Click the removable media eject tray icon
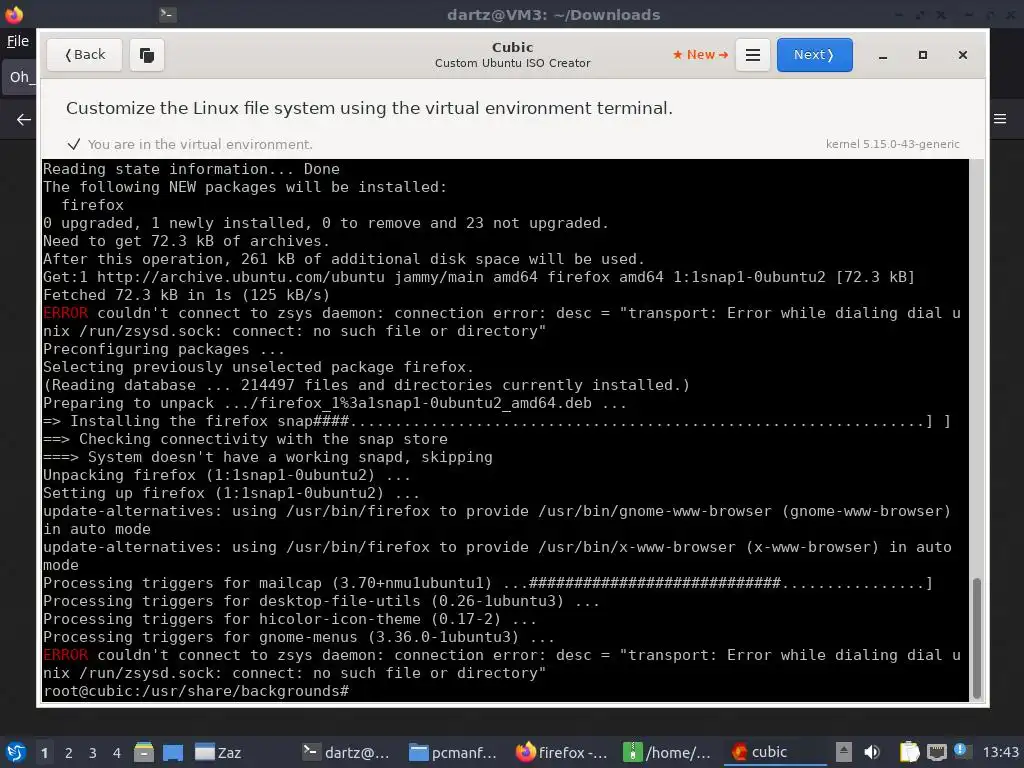 [844, 752]
